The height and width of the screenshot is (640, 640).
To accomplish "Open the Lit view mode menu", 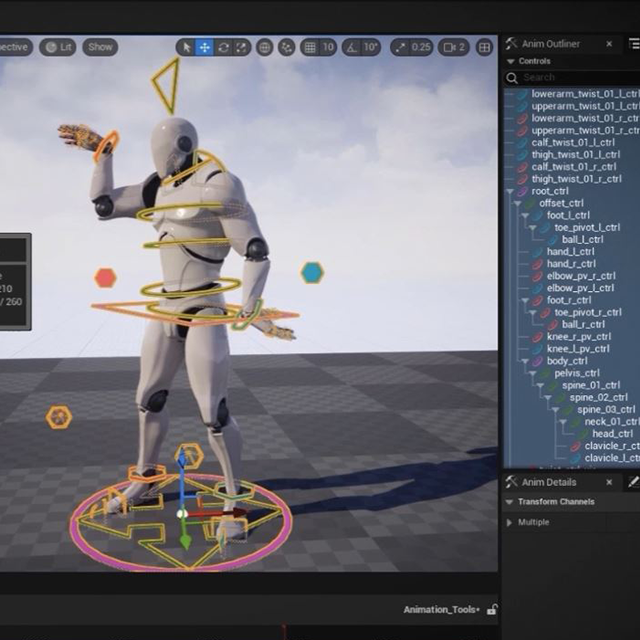I will point(60,47).
